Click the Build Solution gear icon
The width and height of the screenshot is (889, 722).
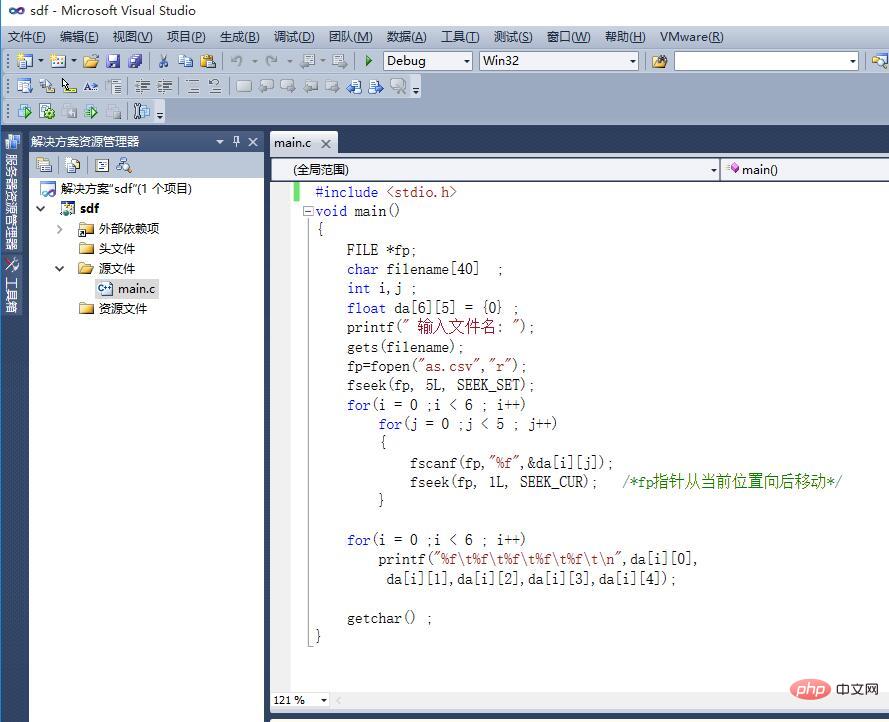click(47, 111)
